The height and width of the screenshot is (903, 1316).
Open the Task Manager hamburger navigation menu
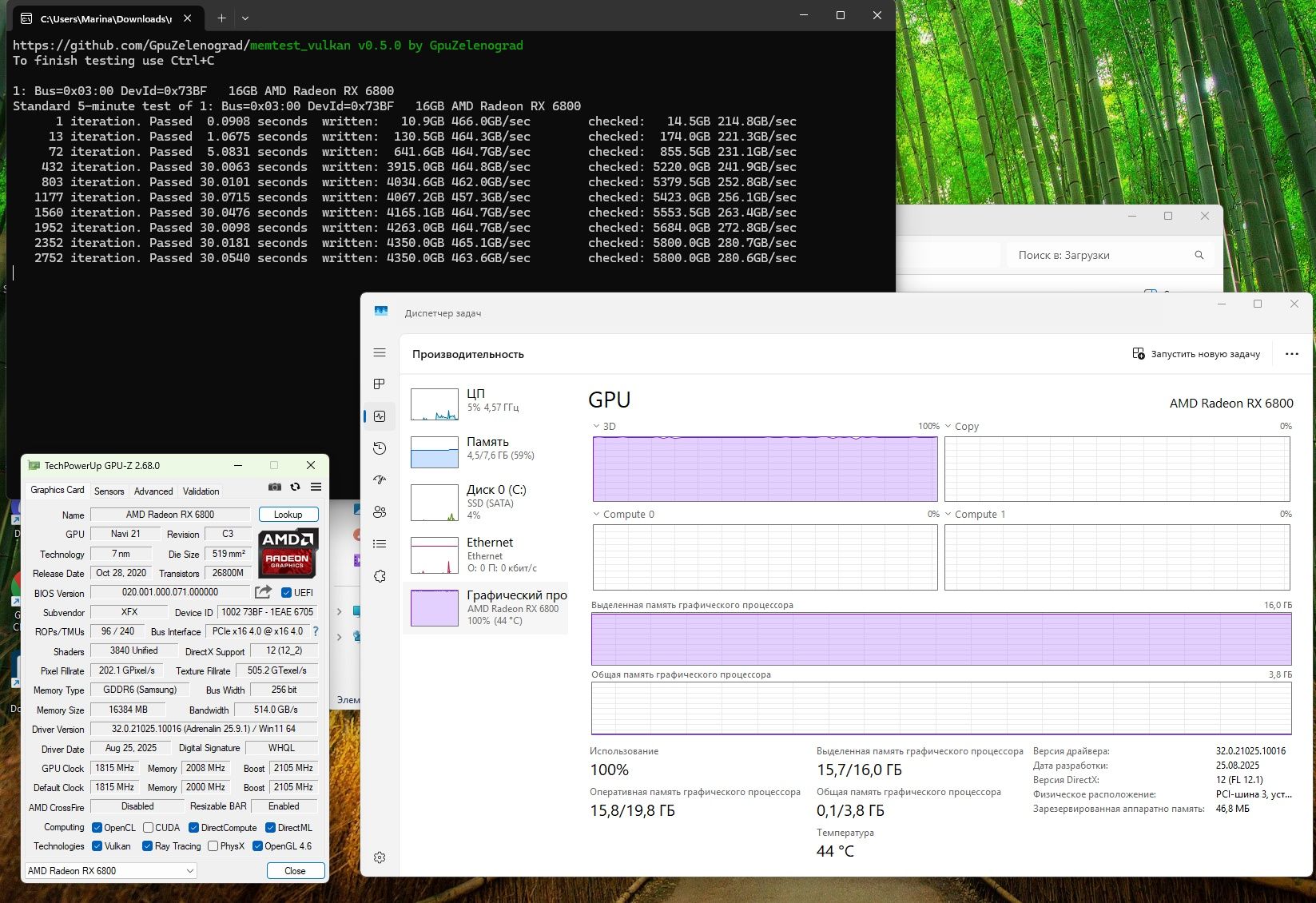click(380, 352)
